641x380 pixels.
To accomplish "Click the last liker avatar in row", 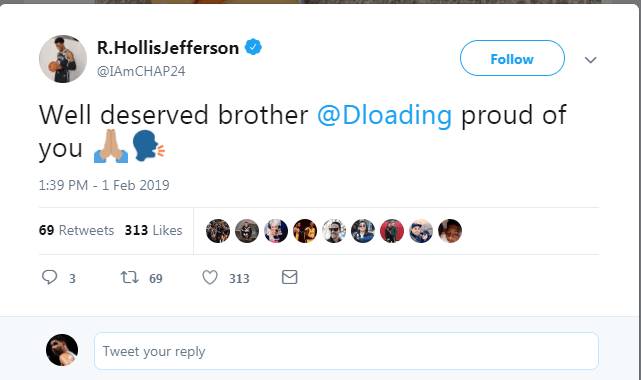I will pyautogui.click(x=450, y=231).
